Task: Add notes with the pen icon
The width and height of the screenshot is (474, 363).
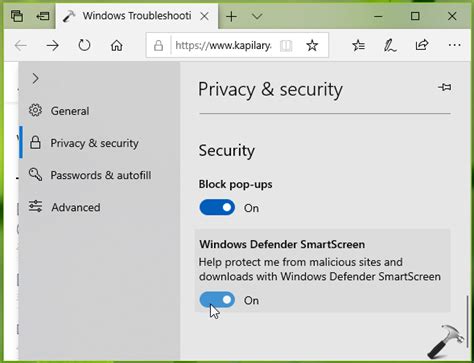Action: (x=390, y=46)
